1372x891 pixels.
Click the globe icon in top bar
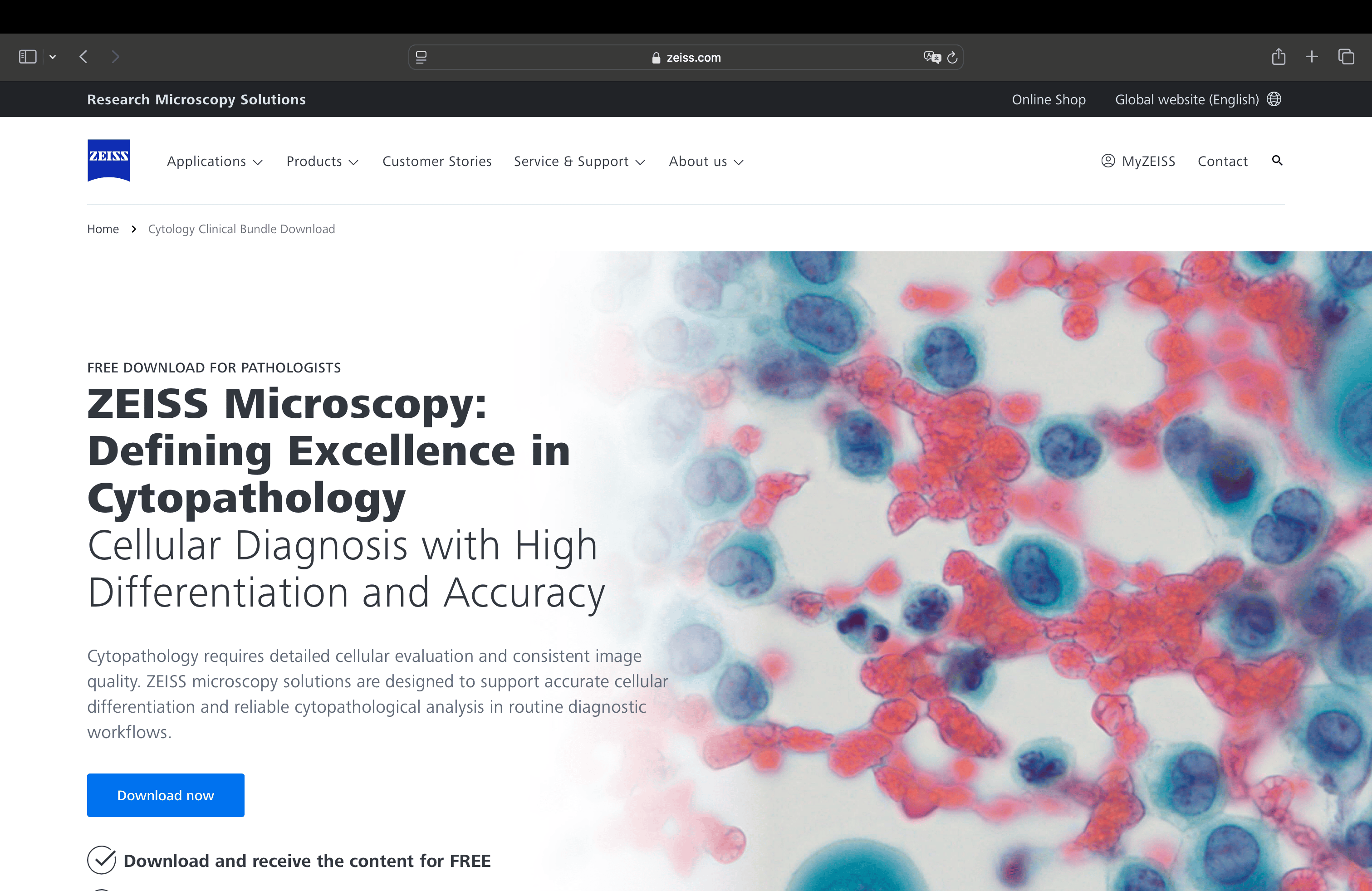[x=1274, y=99]
